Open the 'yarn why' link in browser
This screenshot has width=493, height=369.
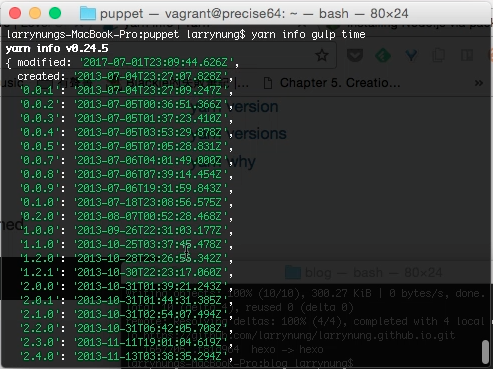(x=223, y=162)
